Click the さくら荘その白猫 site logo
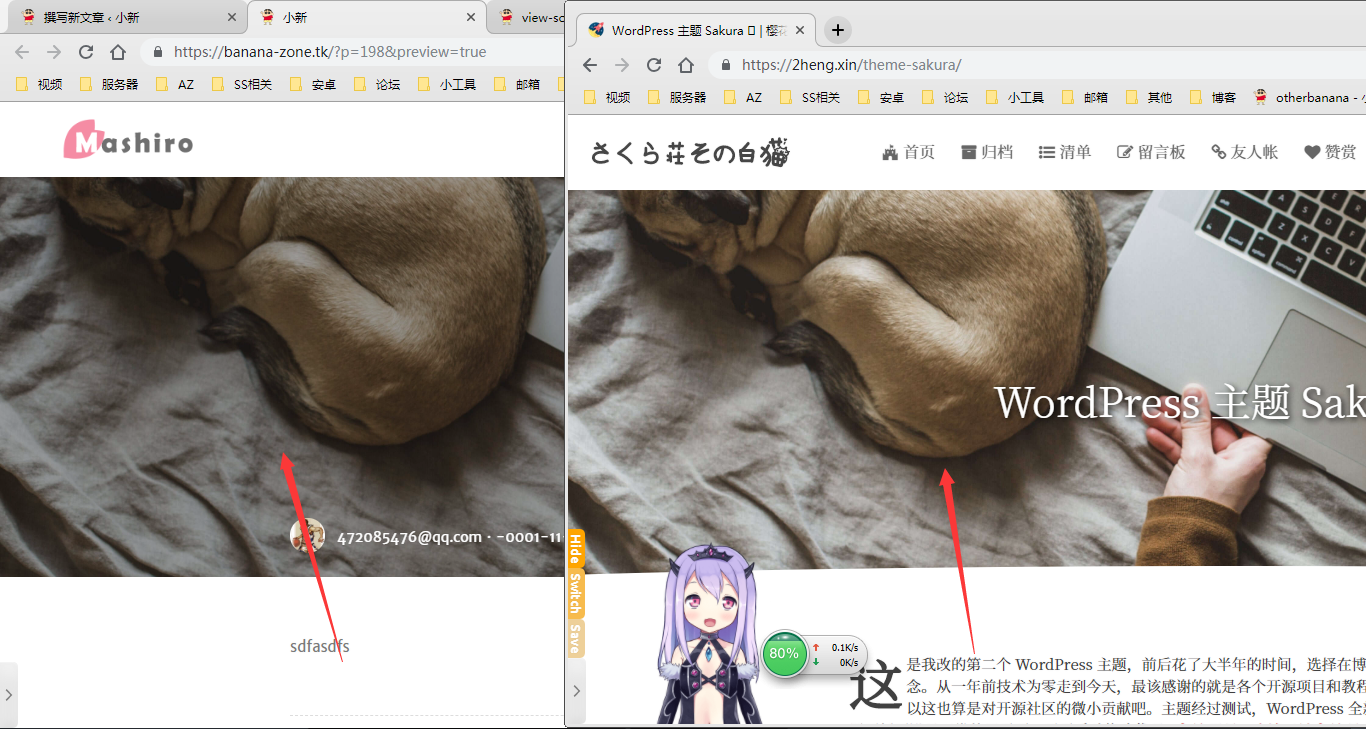1366x729 pixels. 690,153
